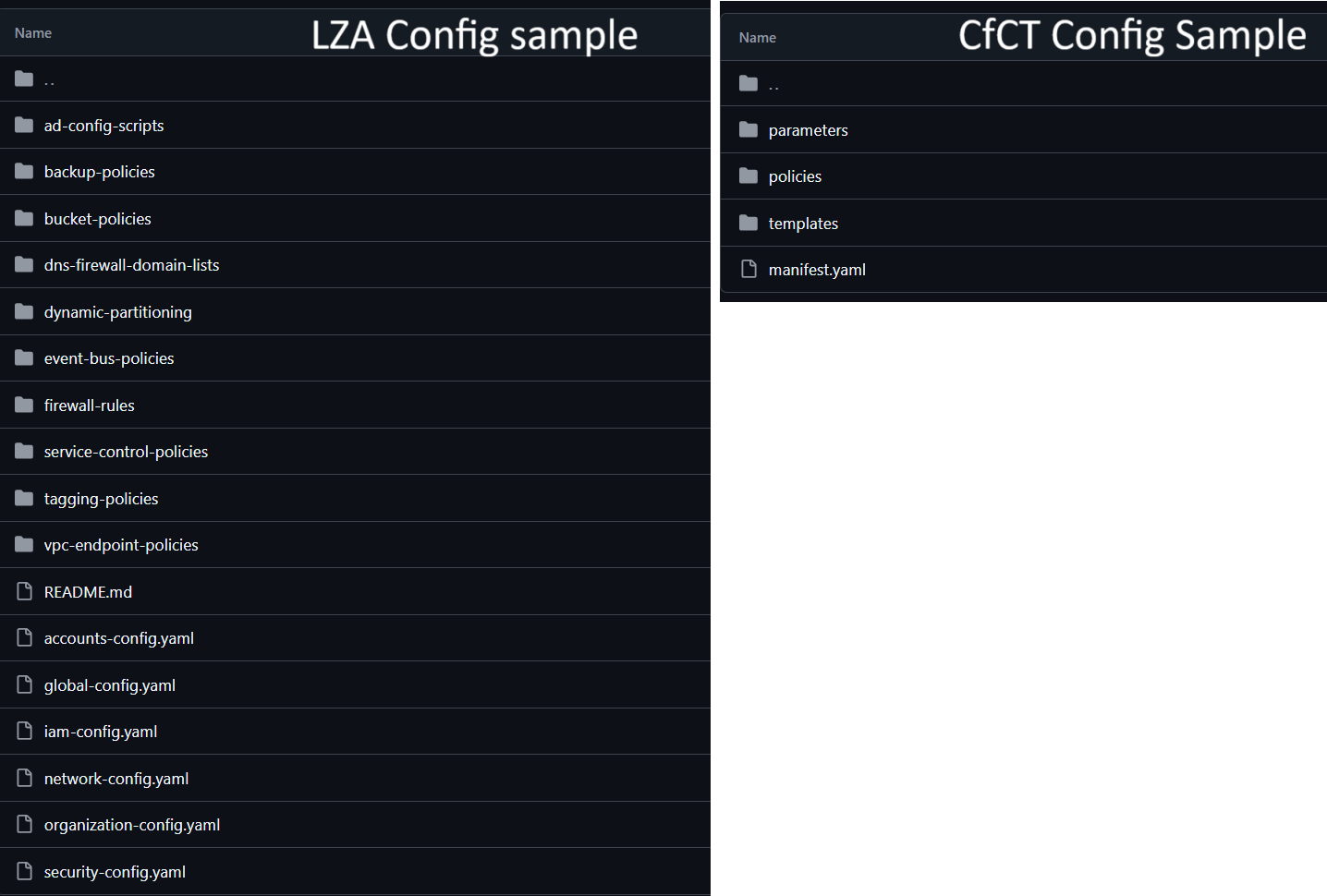Click the folder icon beside parameters

pos(749,129)
